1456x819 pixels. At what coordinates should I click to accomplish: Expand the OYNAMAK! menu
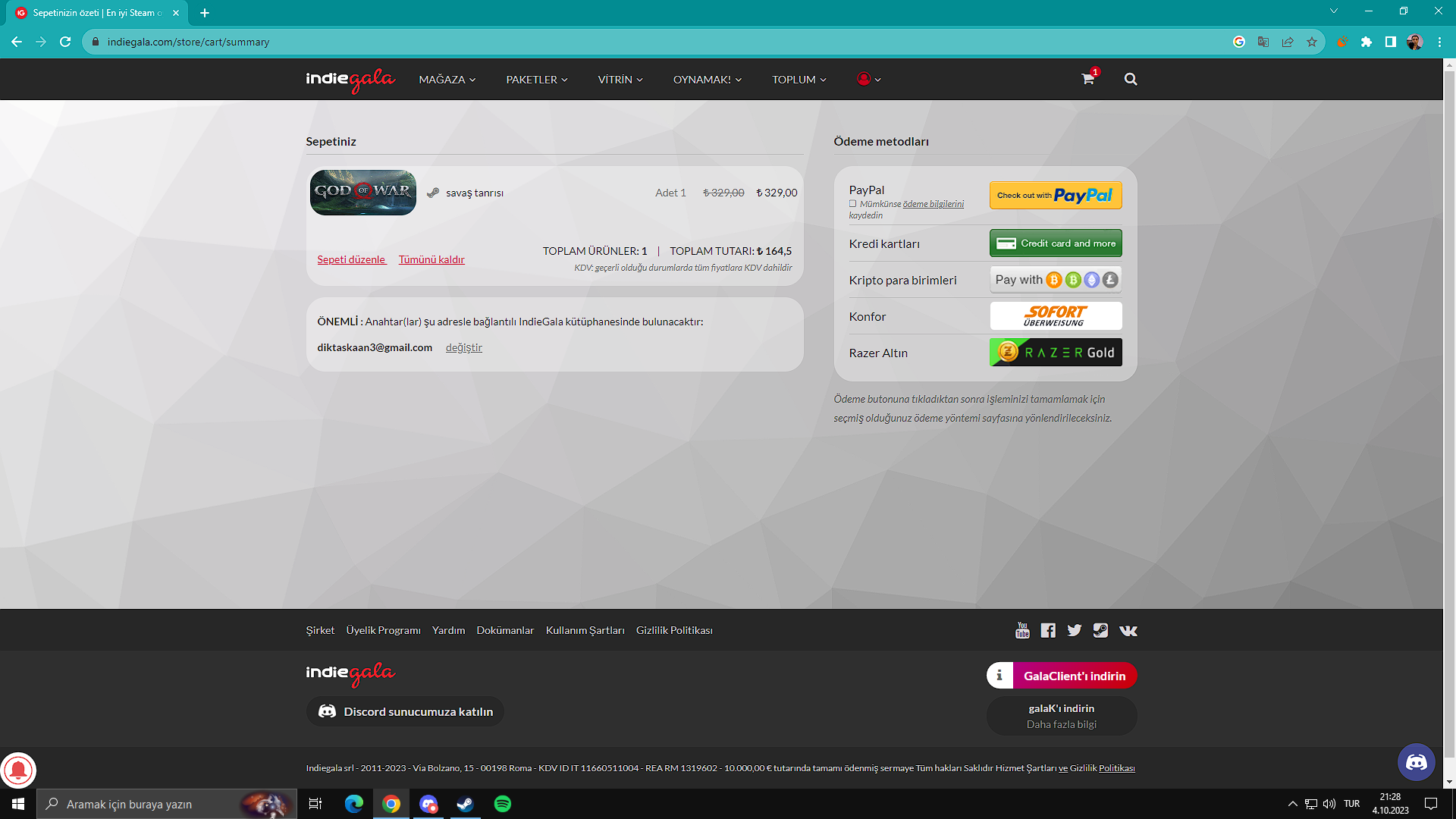[708, 80]
